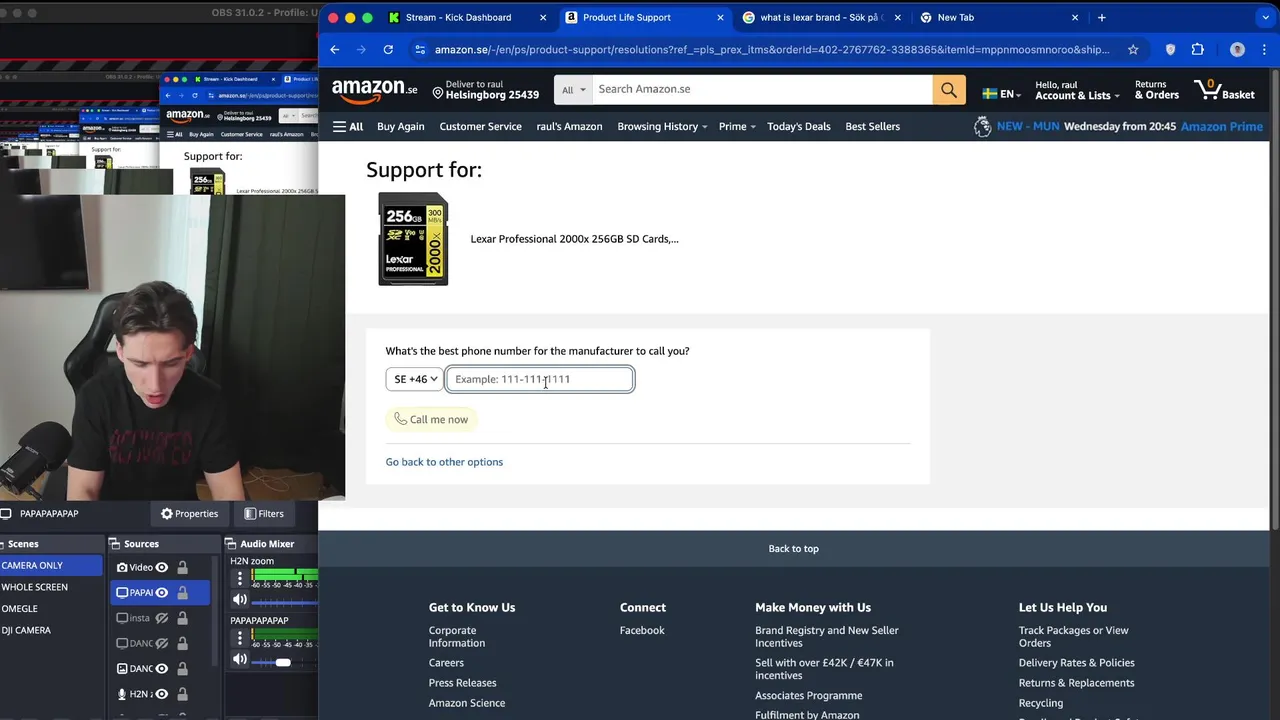The image size is (1280, 720).
Task: Click the Call me now button
Action: tap(431, 419)
